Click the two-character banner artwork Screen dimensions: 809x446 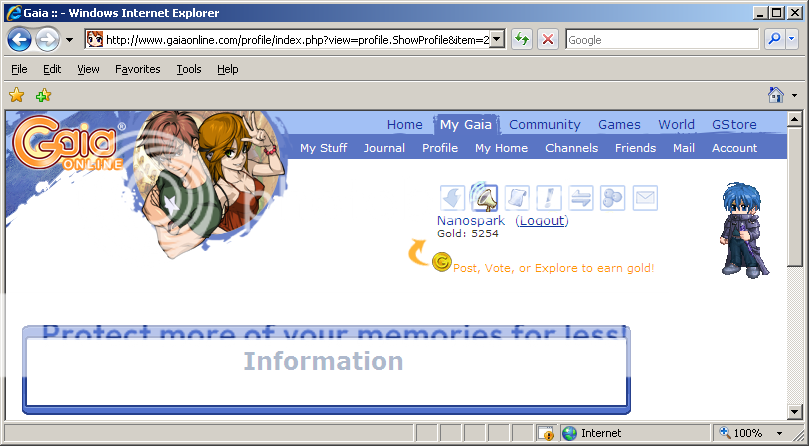click(x=209, y=183)
